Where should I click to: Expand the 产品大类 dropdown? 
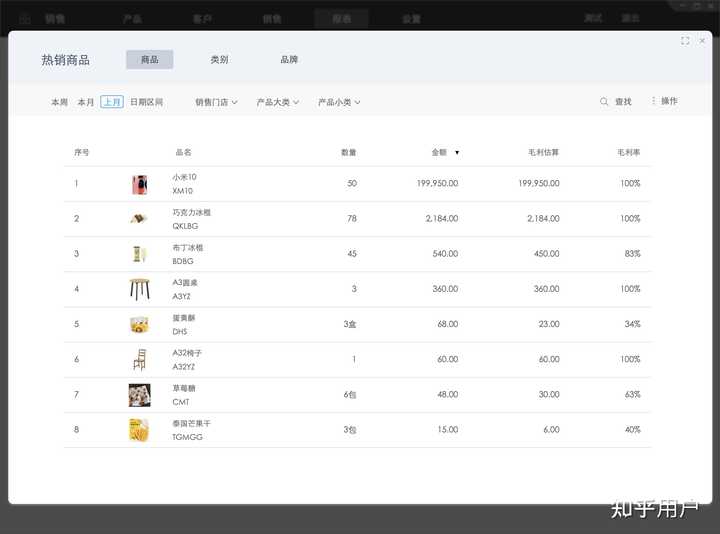[x=278, y=102]
